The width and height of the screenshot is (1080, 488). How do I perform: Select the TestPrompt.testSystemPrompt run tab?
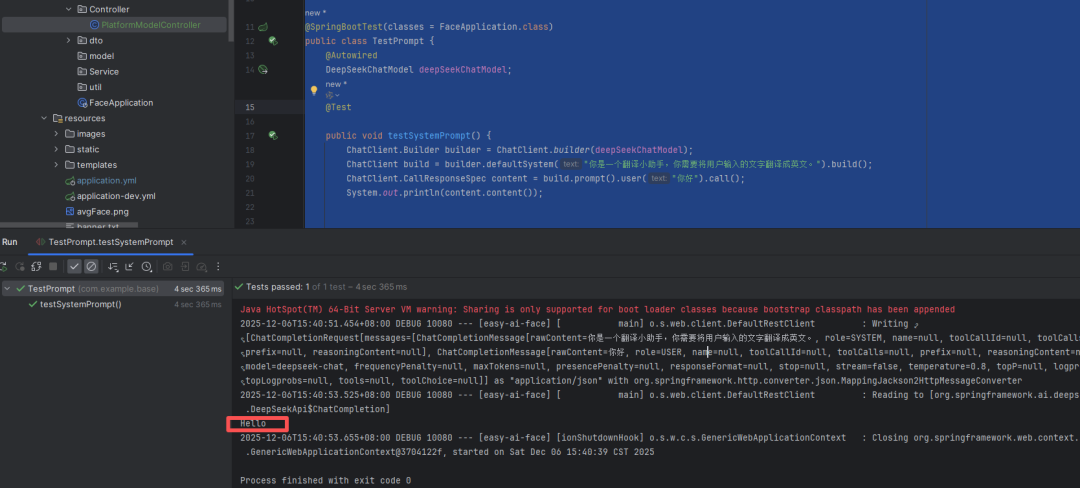110,242
